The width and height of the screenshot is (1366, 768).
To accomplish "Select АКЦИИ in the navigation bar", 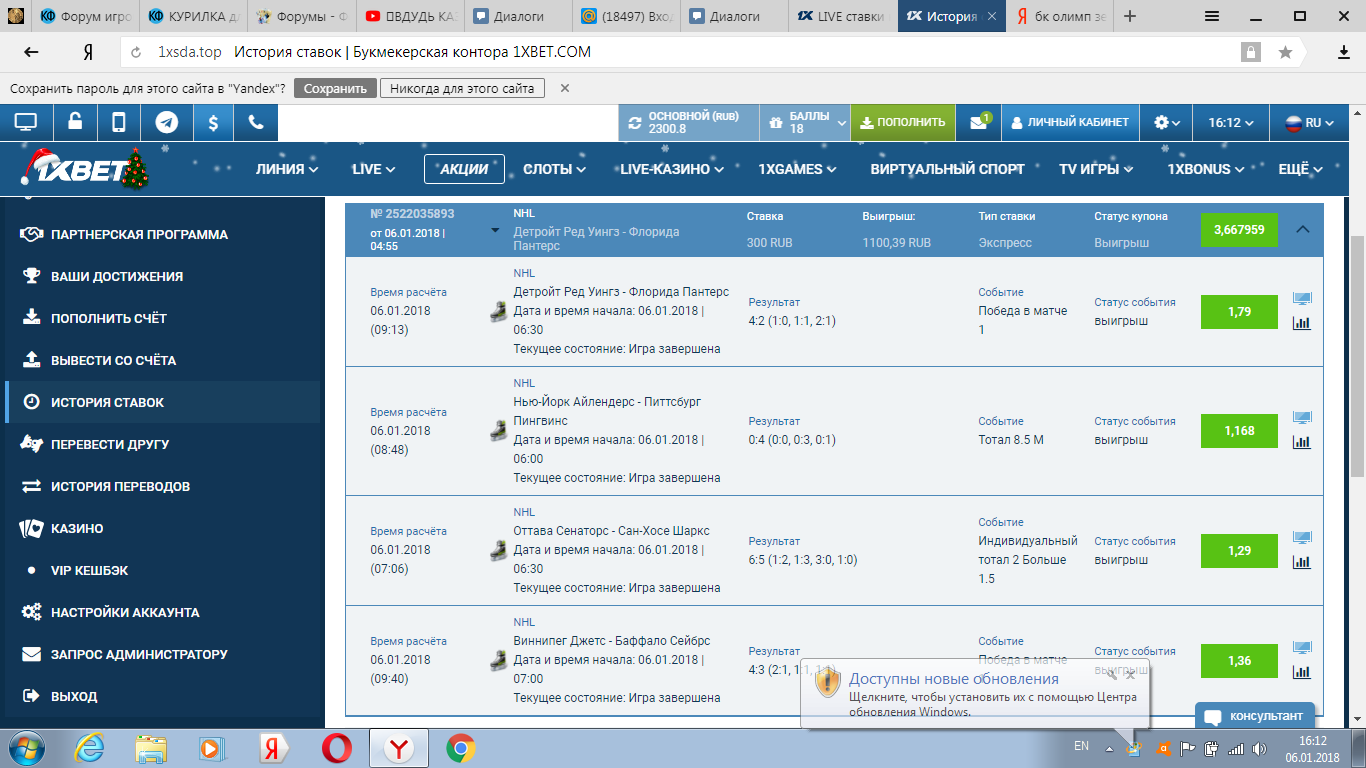I will pyautogui.click(x=464, y=169).
